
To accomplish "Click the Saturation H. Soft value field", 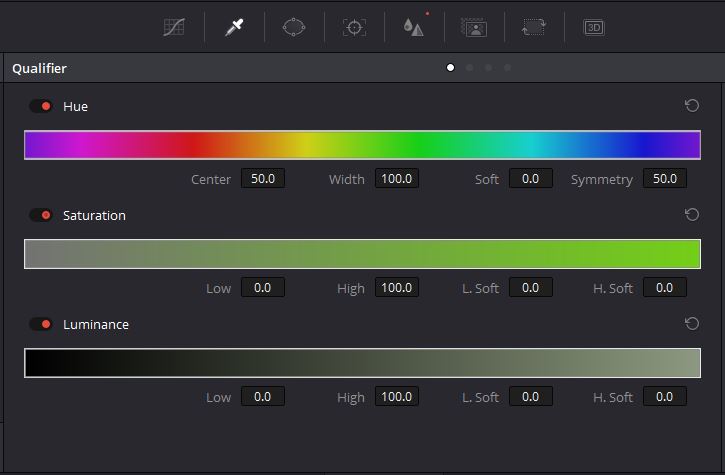I will [665, 288].
